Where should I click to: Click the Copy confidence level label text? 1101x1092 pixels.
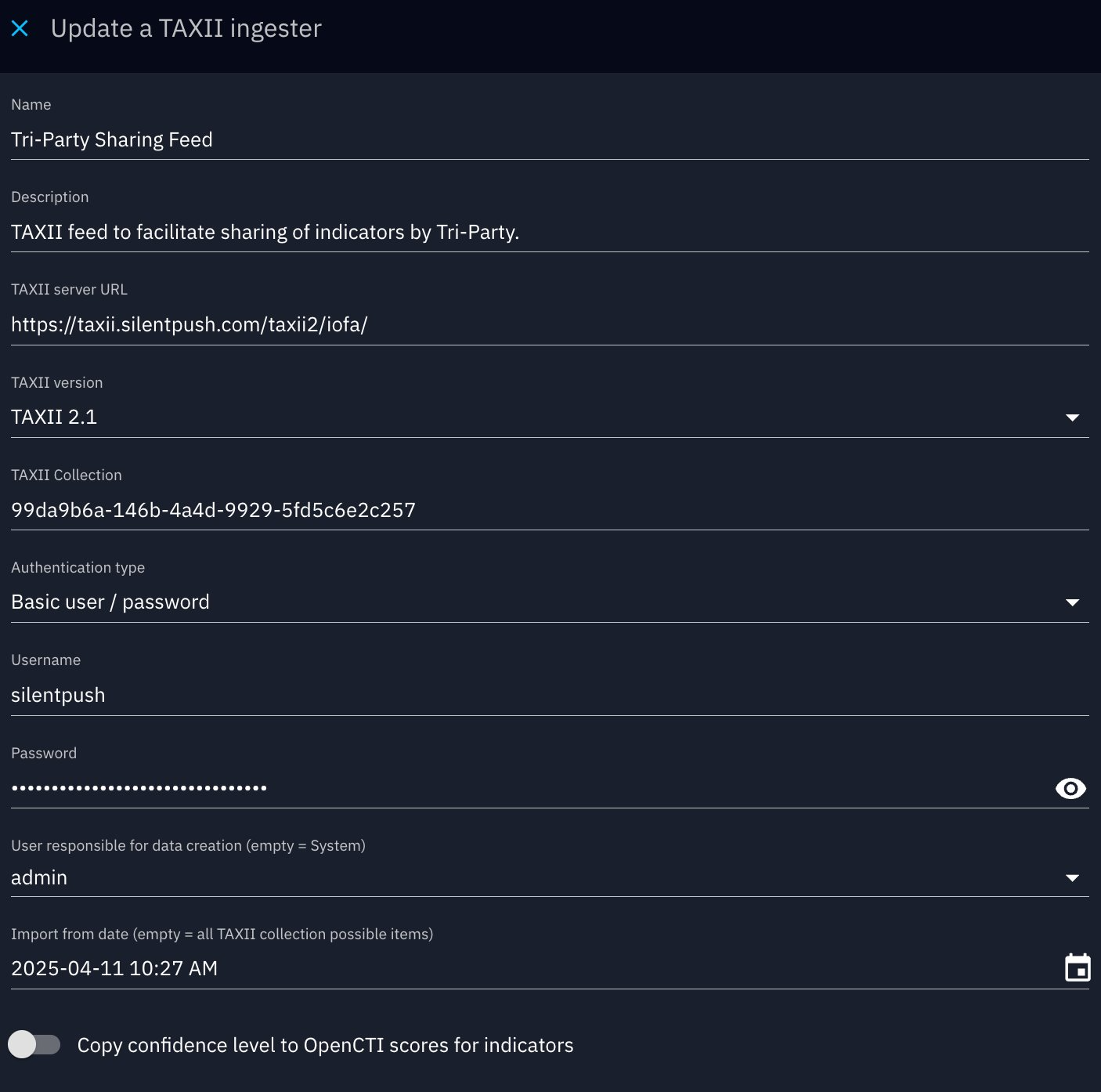point(325,1045)
